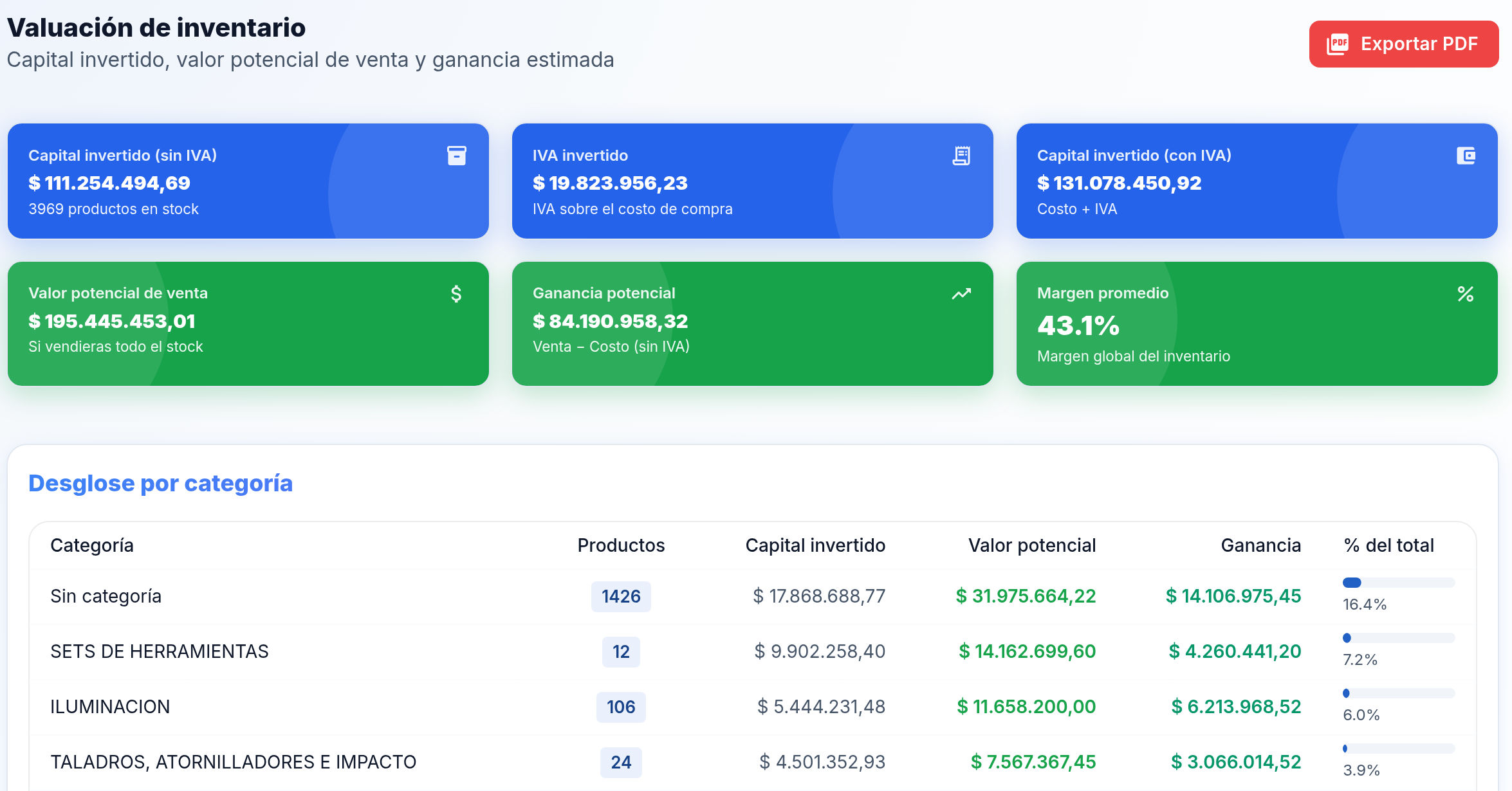
Task: Select the Categoría column header
Action: pos(92,545)
